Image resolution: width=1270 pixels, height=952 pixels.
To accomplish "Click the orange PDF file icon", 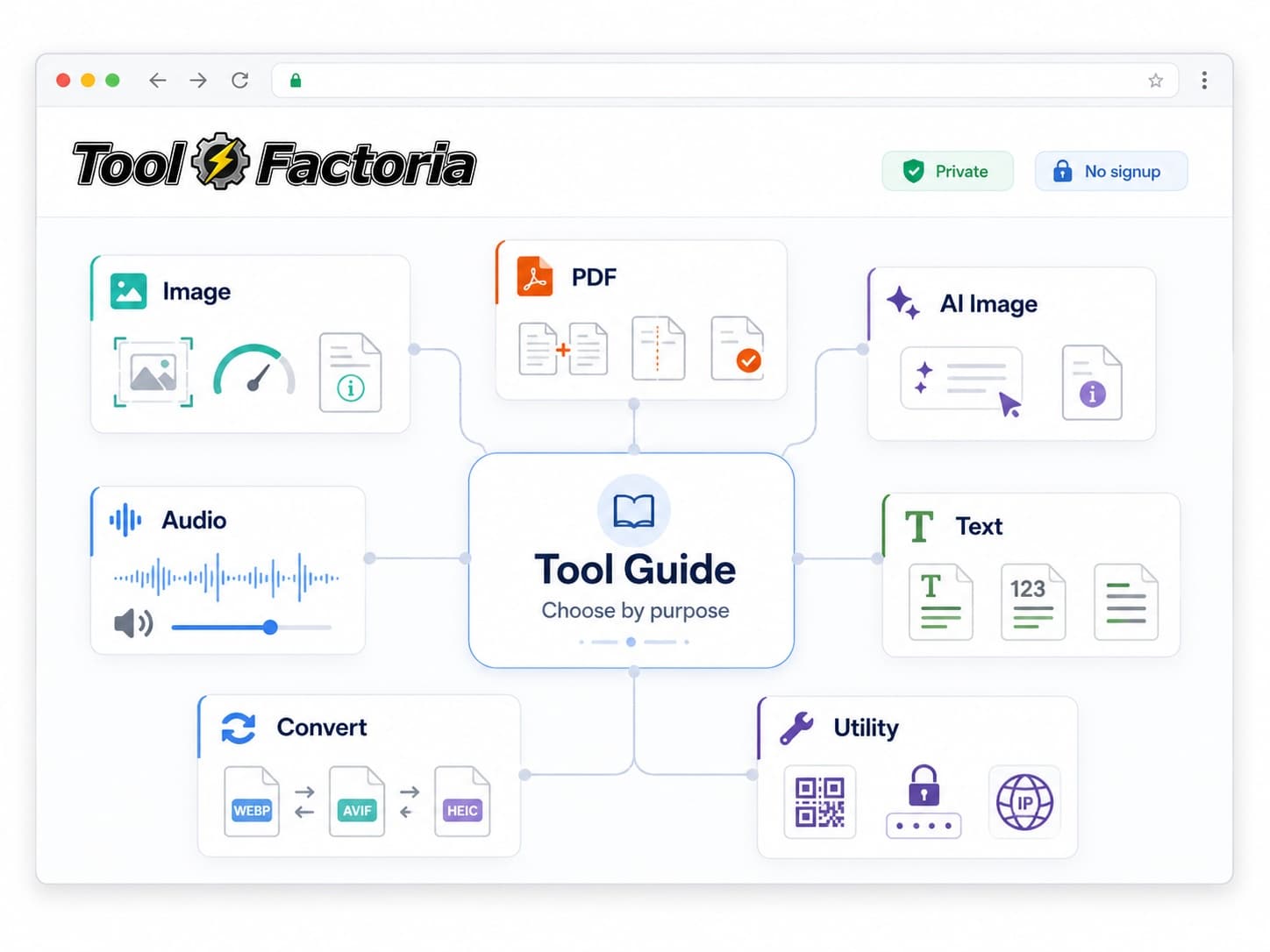I will (x=535, y=277).
